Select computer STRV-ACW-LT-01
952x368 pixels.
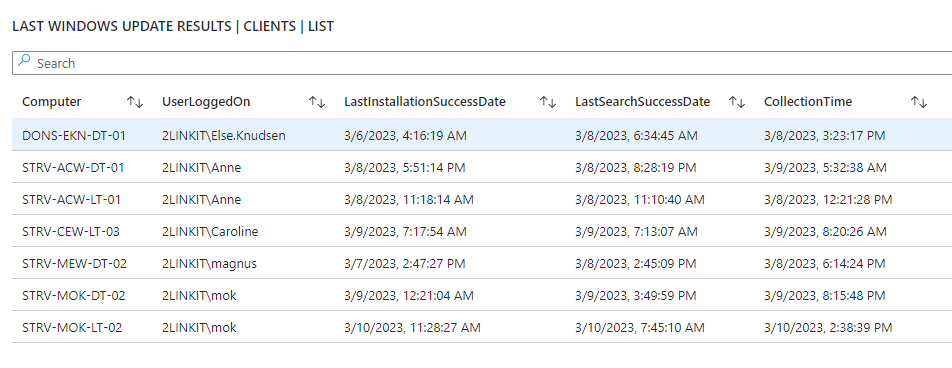pyautogui.click(x=72, y=200)
